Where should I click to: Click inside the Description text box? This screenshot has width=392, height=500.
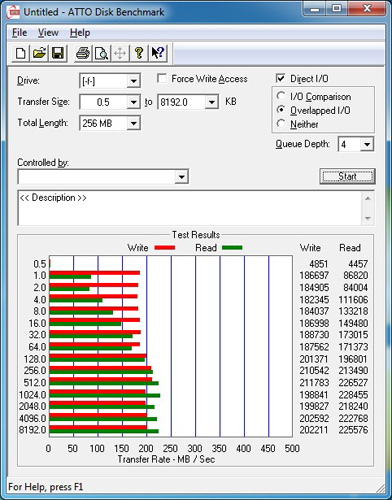coord(190,208)
